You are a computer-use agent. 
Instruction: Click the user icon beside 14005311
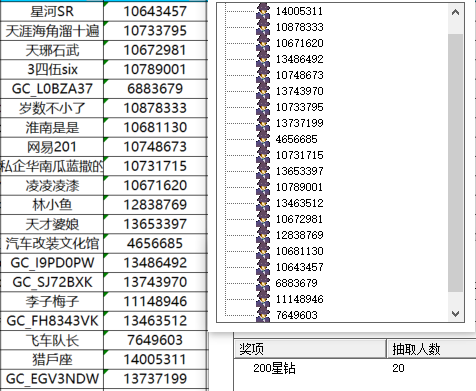pyautogui.click(x=263, y=11)
